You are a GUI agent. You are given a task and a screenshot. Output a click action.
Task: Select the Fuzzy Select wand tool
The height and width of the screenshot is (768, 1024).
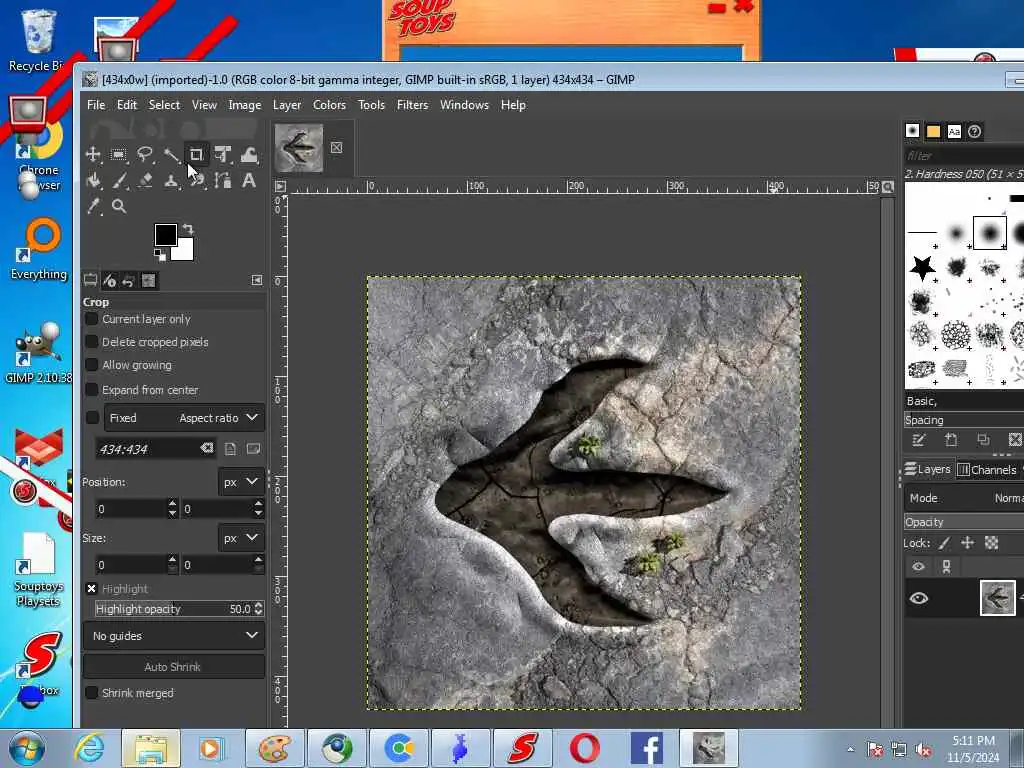(x=171, y=155)
